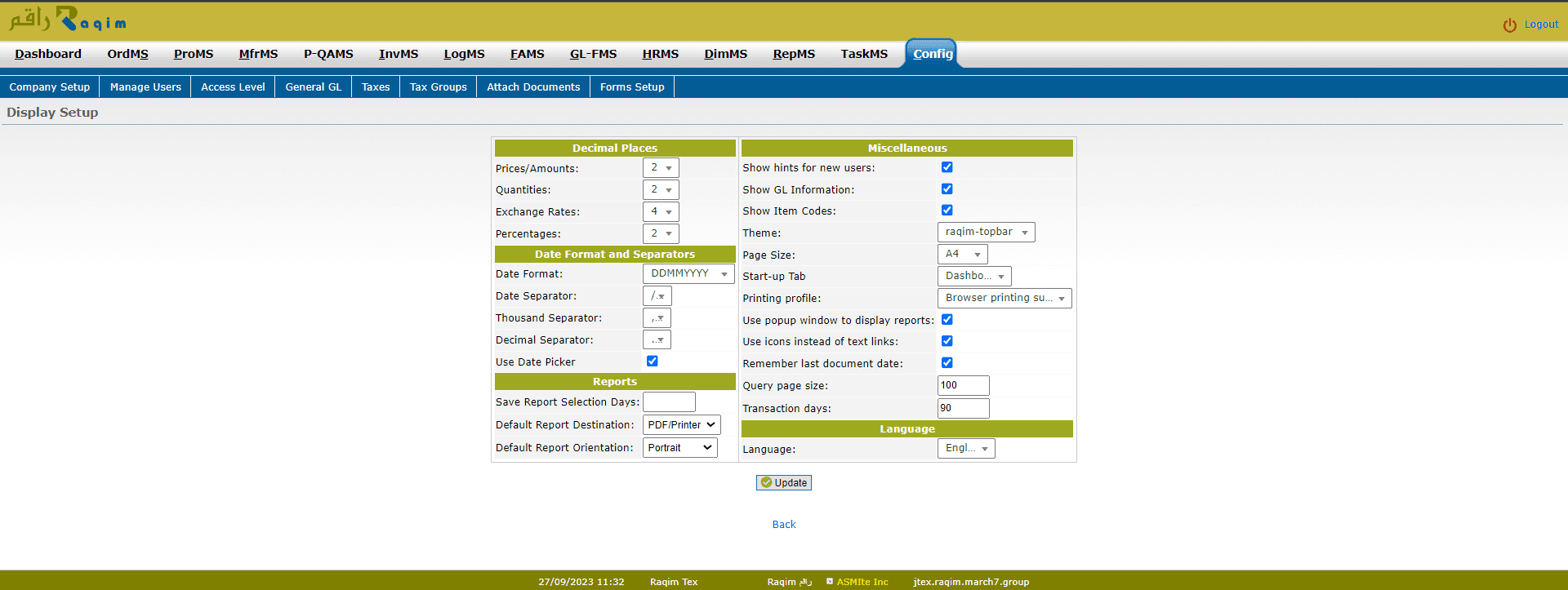Click the Display Setup page heading
The width and height of the screenshot is (1568, 590).
(52, 113)
